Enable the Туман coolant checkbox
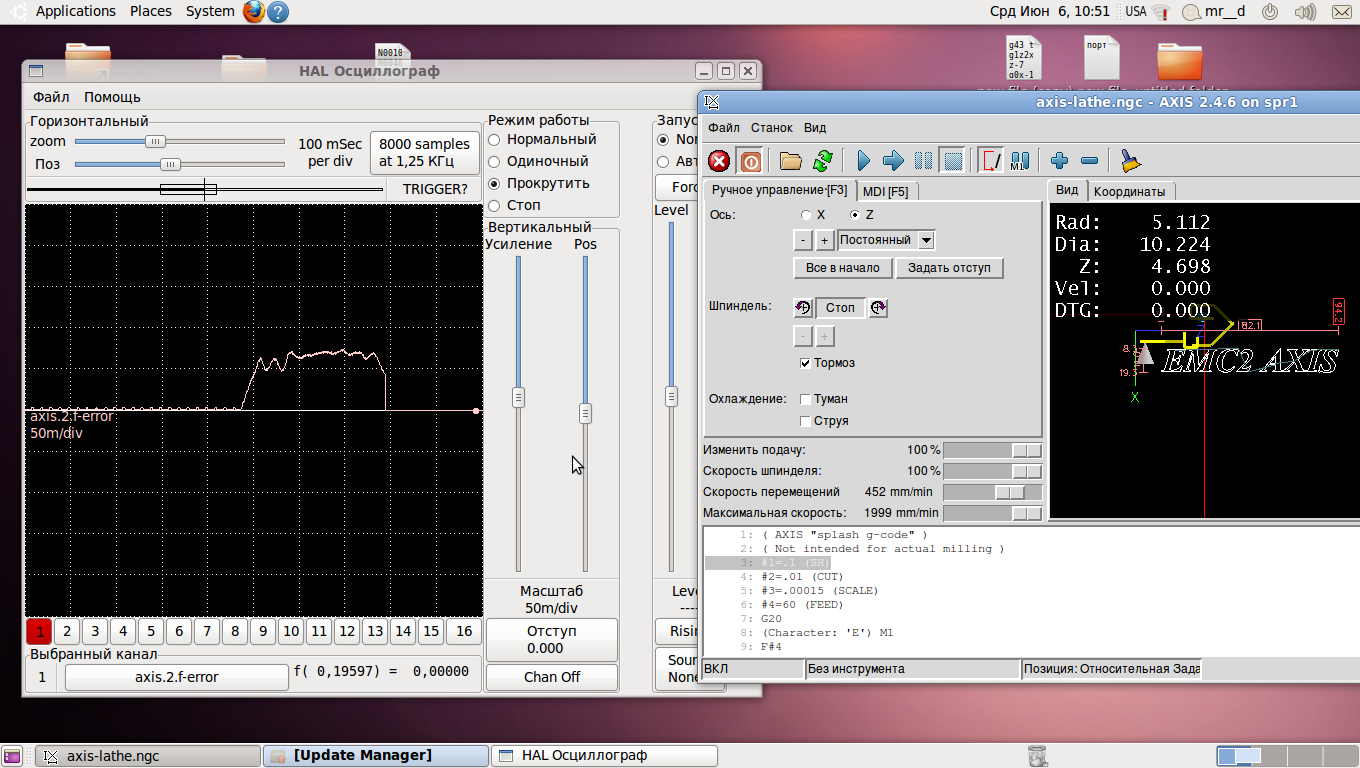This screenshot has height=768, width=1360. 806,399
